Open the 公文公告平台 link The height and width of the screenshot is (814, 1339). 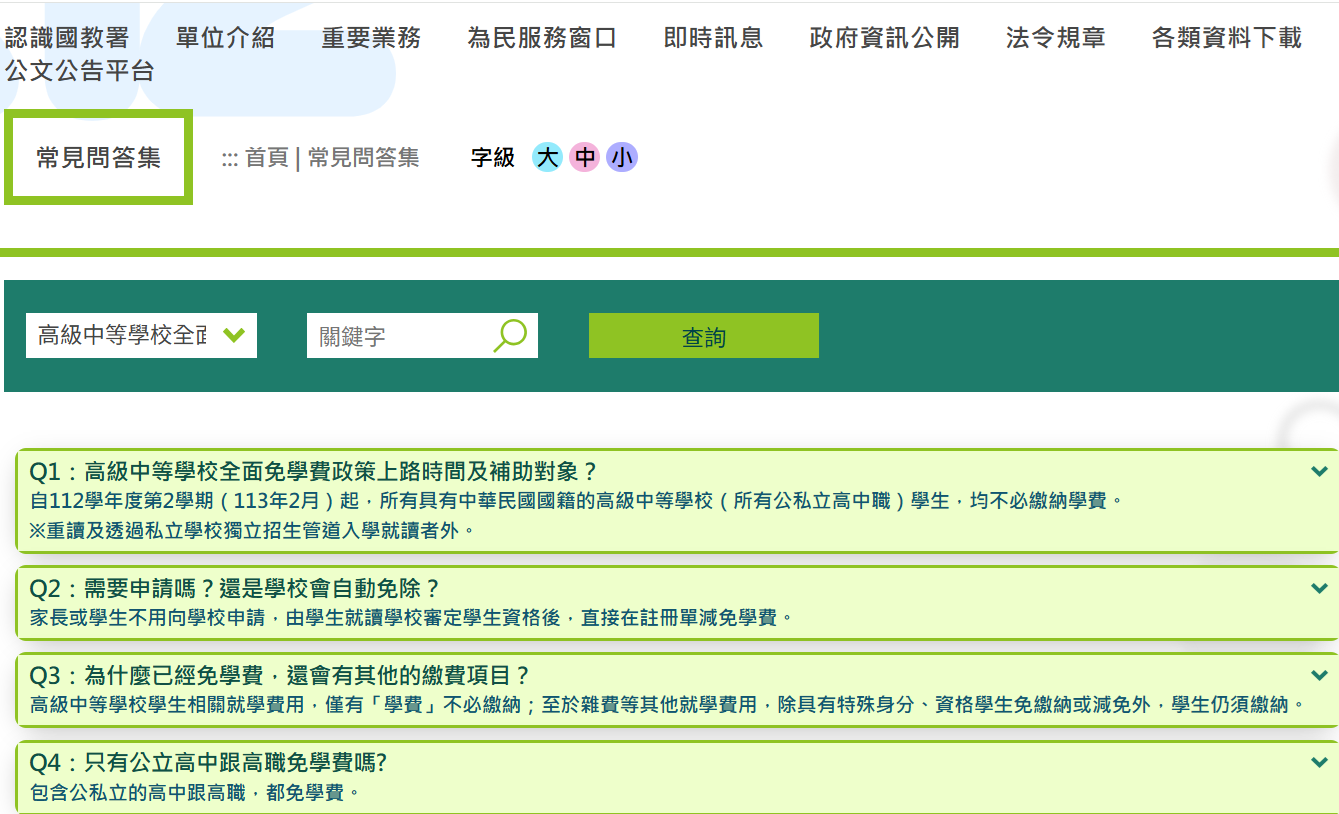(80, 70)
